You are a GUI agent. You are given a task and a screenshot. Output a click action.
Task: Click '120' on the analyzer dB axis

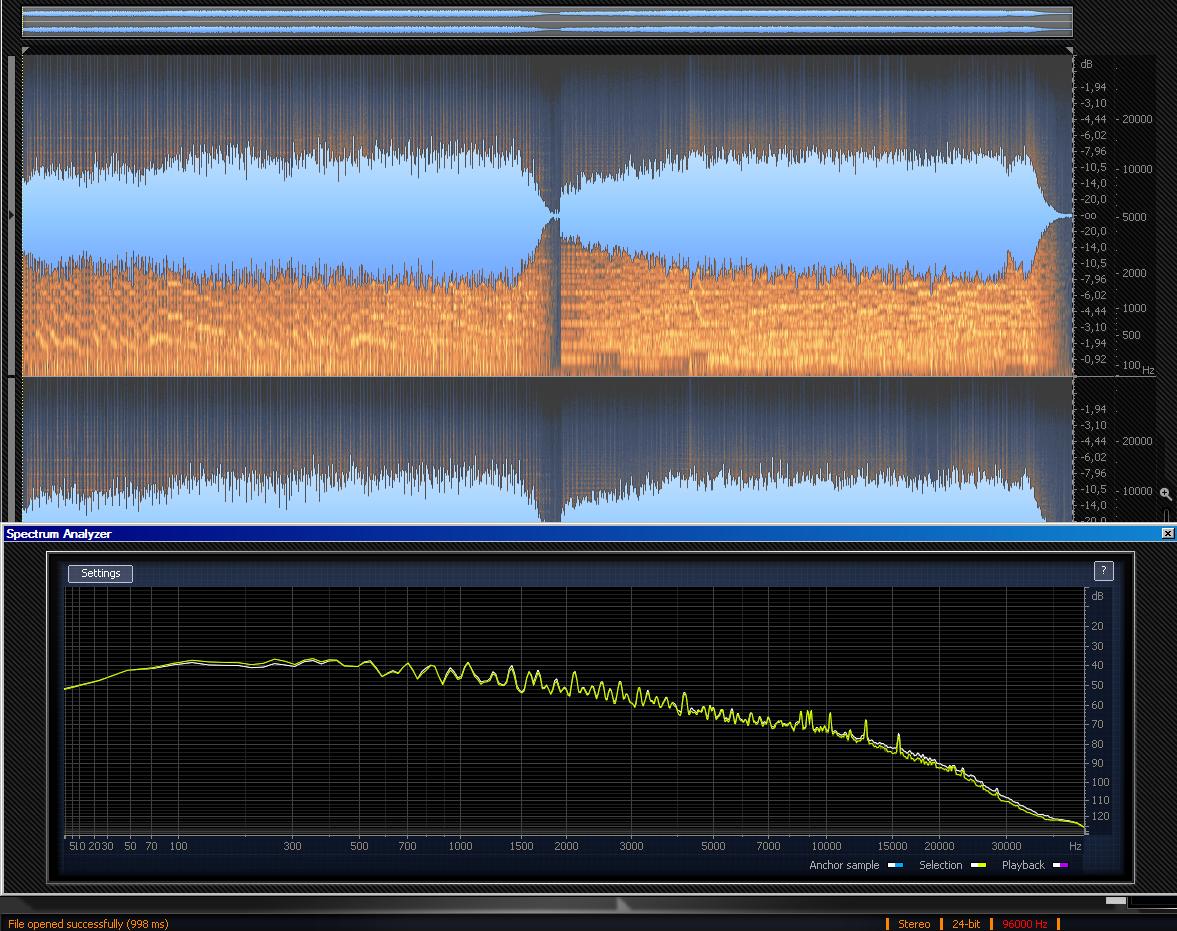[1100, 817]
